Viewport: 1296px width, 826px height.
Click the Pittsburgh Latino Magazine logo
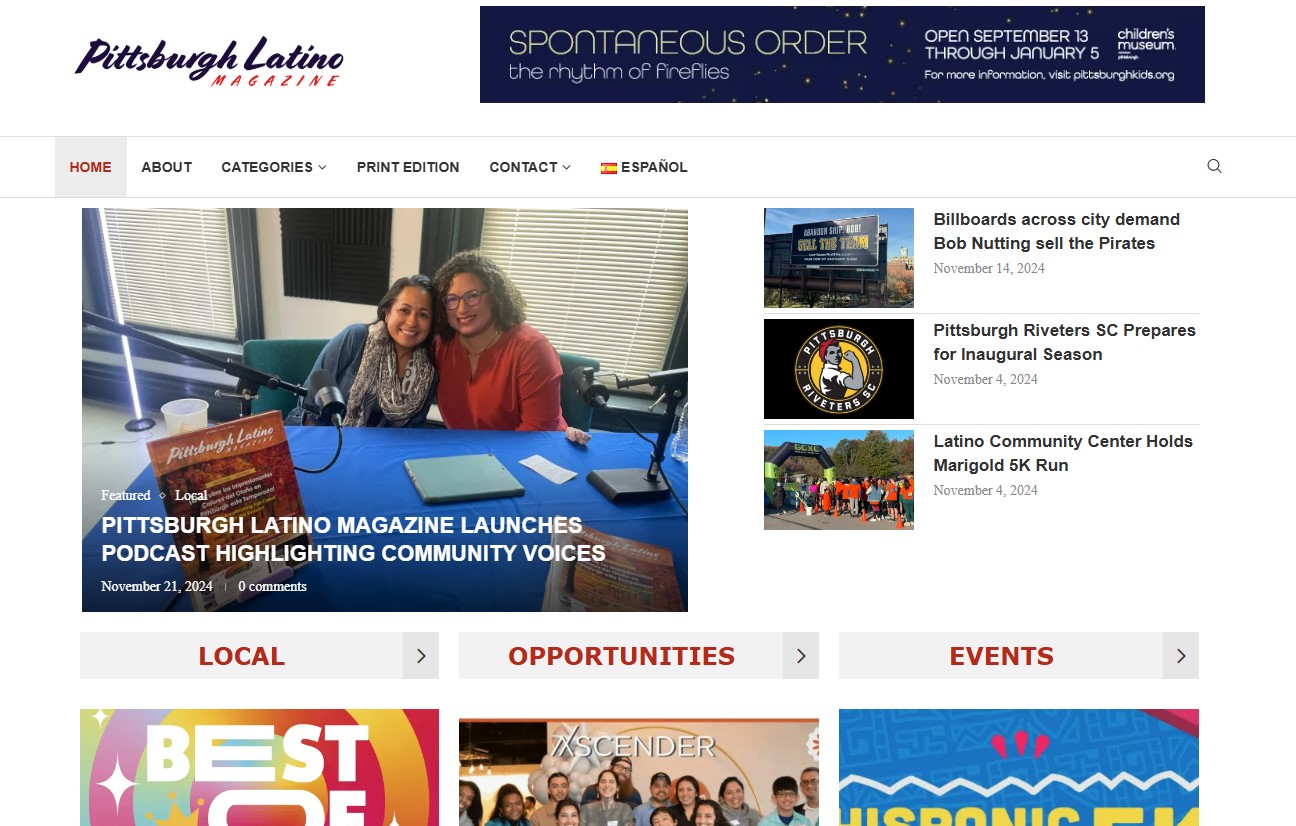tap(209, 60)
